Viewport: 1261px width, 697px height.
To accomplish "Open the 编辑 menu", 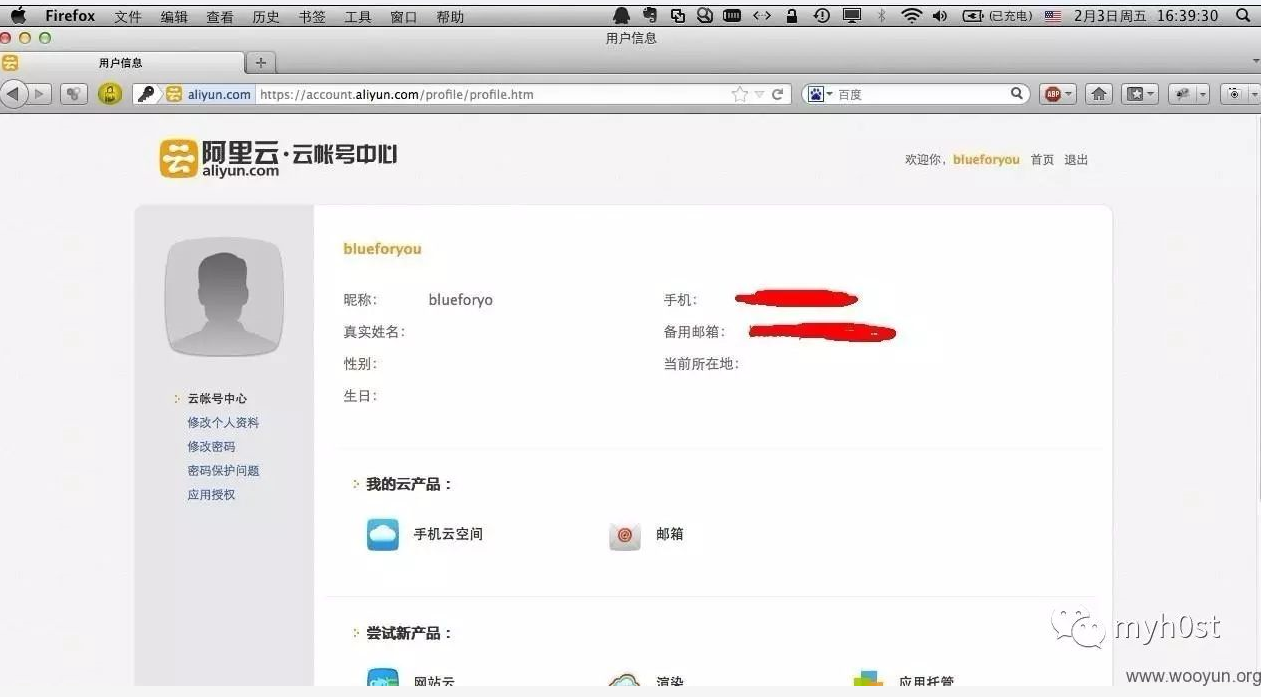I will pos(174,16).
